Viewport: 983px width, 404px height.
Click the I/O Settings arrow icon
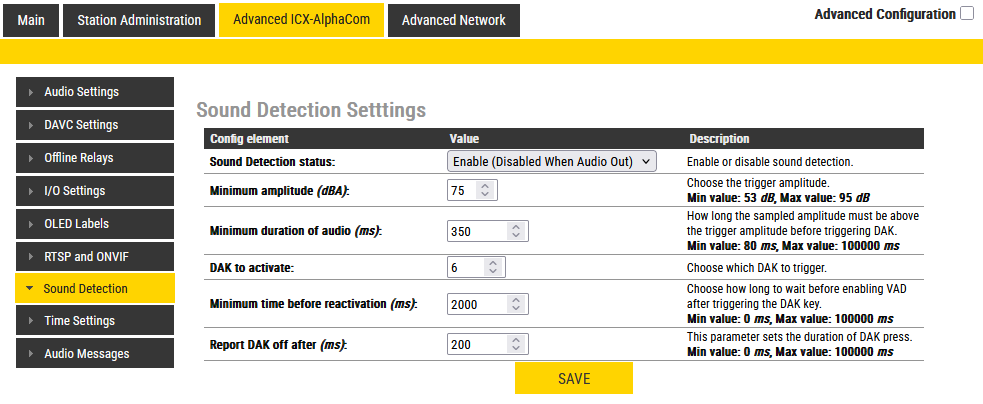32,191
